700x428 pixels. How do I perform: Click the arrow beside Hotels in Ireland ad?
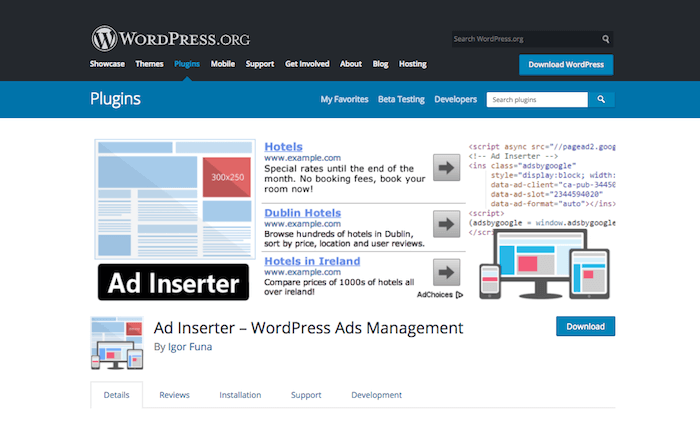tap(446, 272)
